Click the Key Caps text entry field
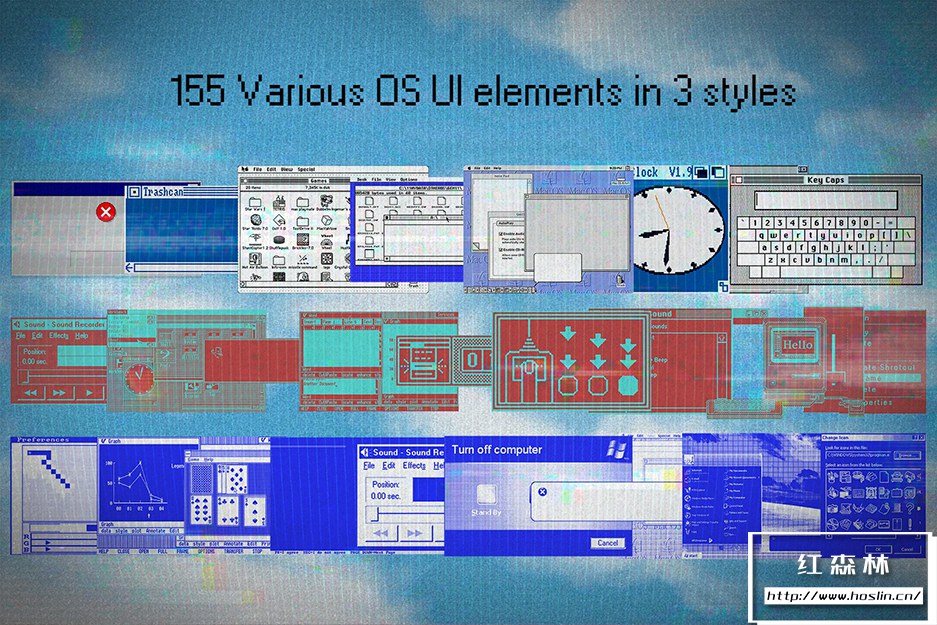The height and width of the screenshot is (625, 937). [826, 200]
